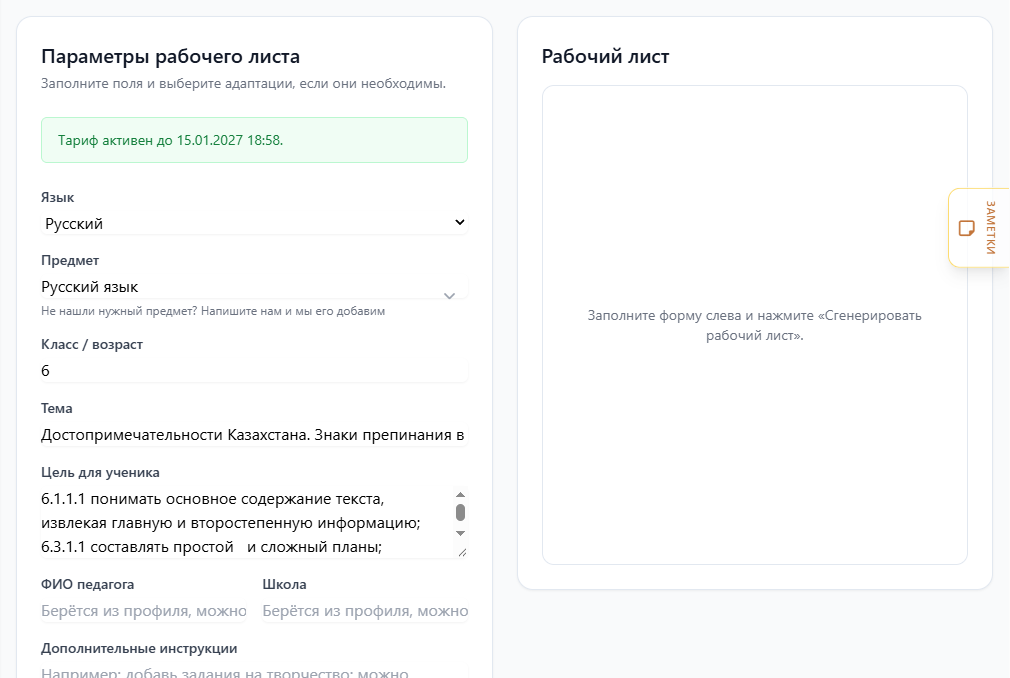Click the ФИО педагога input field
The image size is (1010, 678).
tap(144, 611)
